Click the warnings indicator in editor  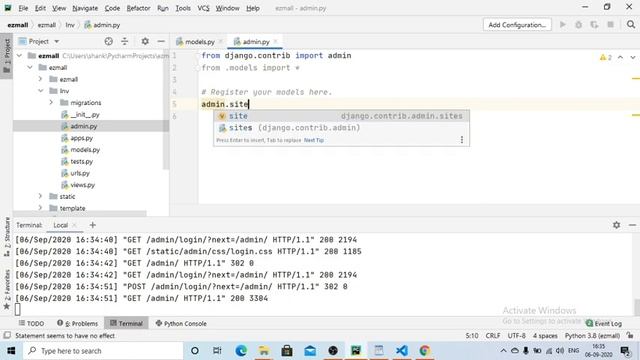(606, 57)
